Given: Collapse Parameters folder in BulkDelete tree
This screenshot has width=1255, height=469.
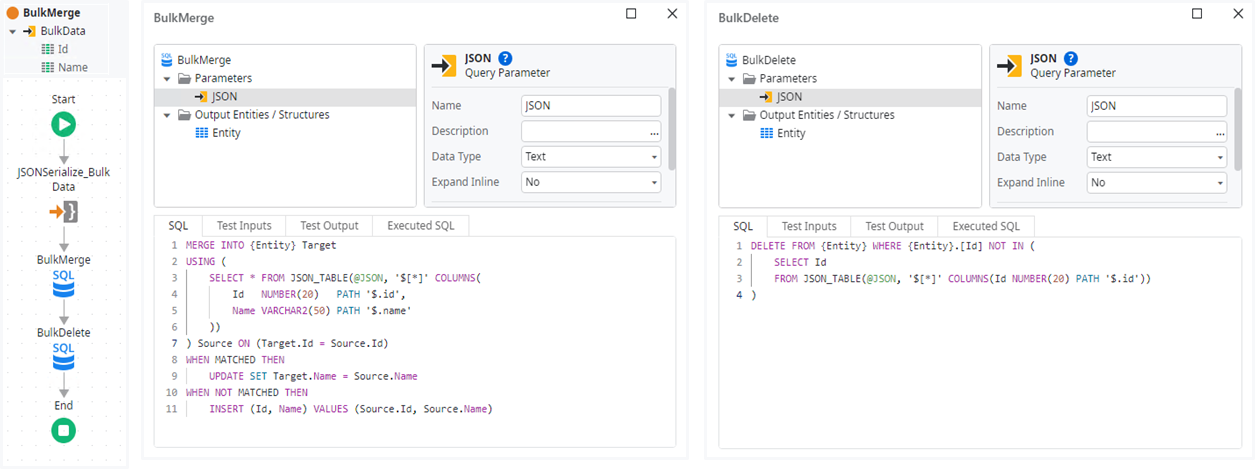Looking at the screenshot, I should pos(732,78).
